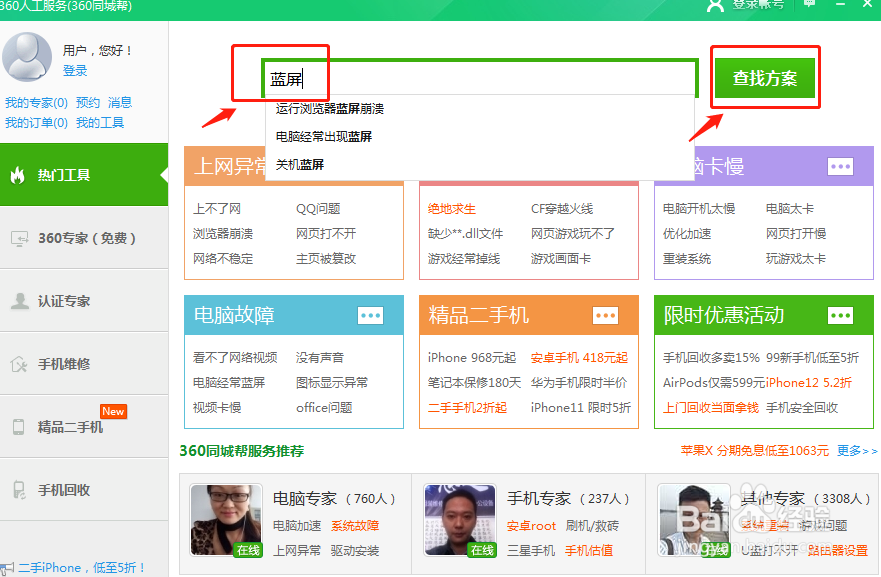Expand extra options on 电脑故障 card

[x=370, y=315]
